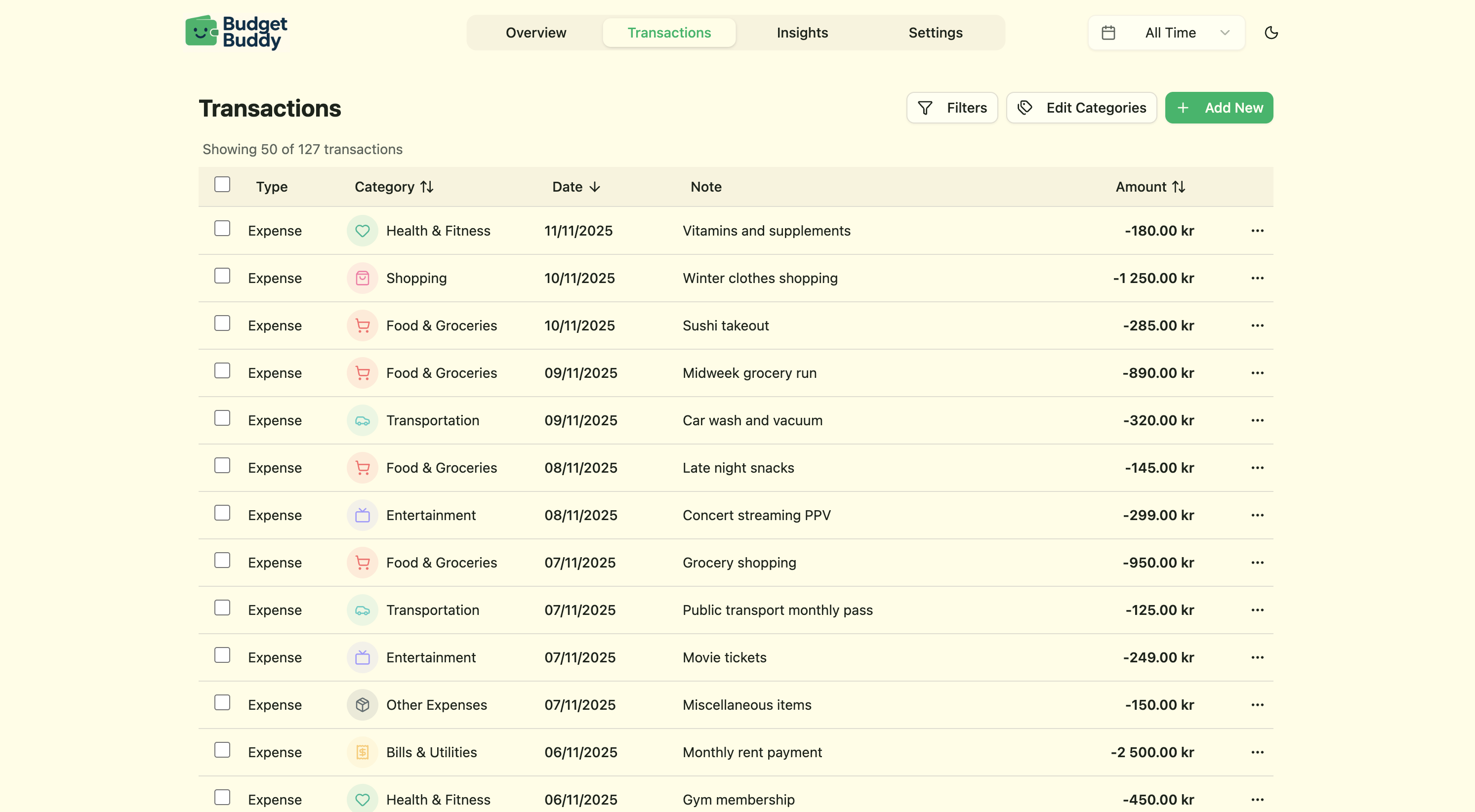Click the Transportation car icon for Car wash row
Screen dimensions: 1475x812
pyautogui.click(x=362, y=420)
